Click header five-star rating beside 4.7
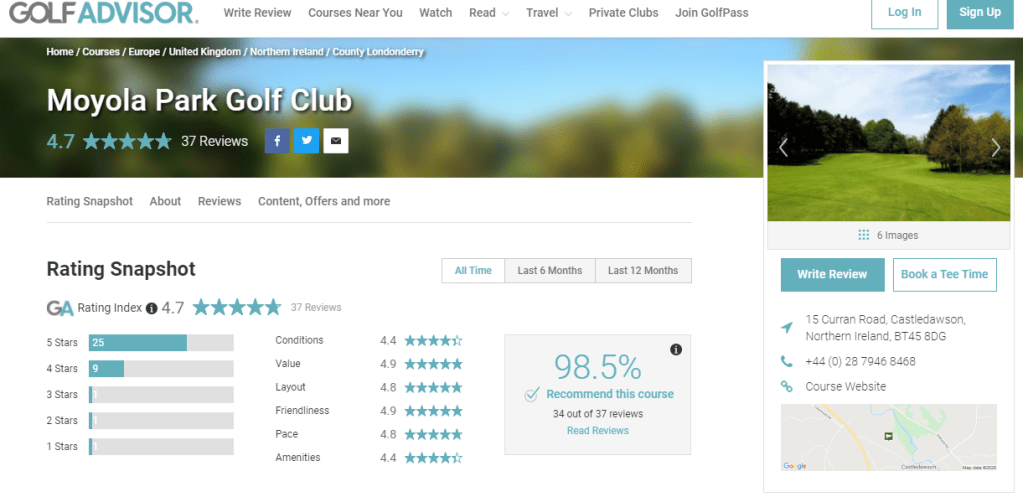Screen dimensions: 1023x497 coord(127,141)
